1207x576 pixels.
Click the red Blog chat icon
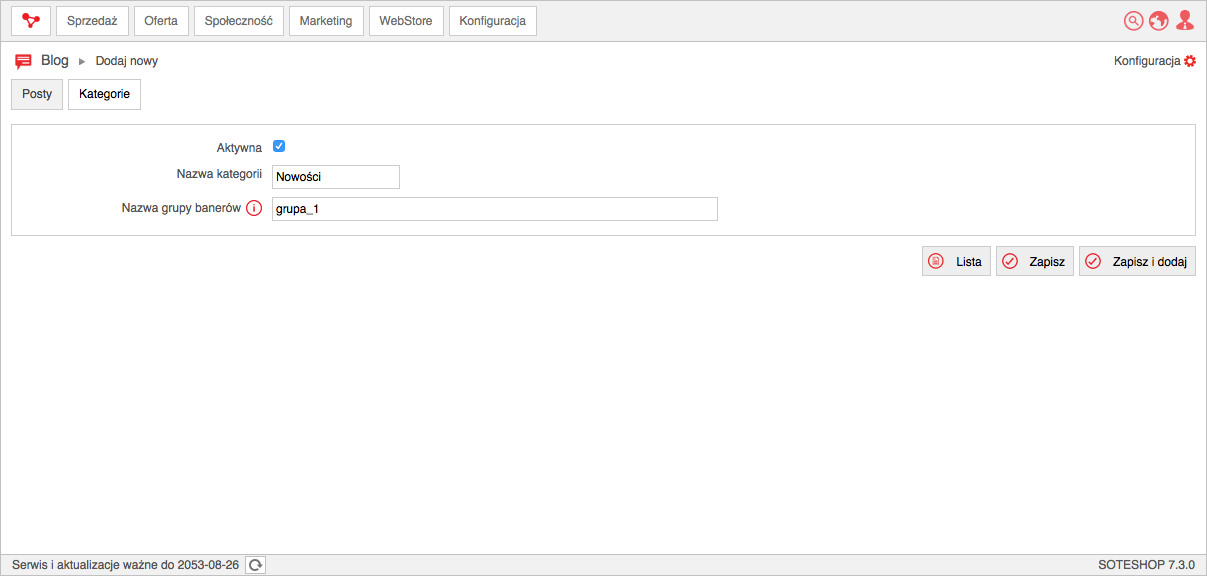(24, 61)
